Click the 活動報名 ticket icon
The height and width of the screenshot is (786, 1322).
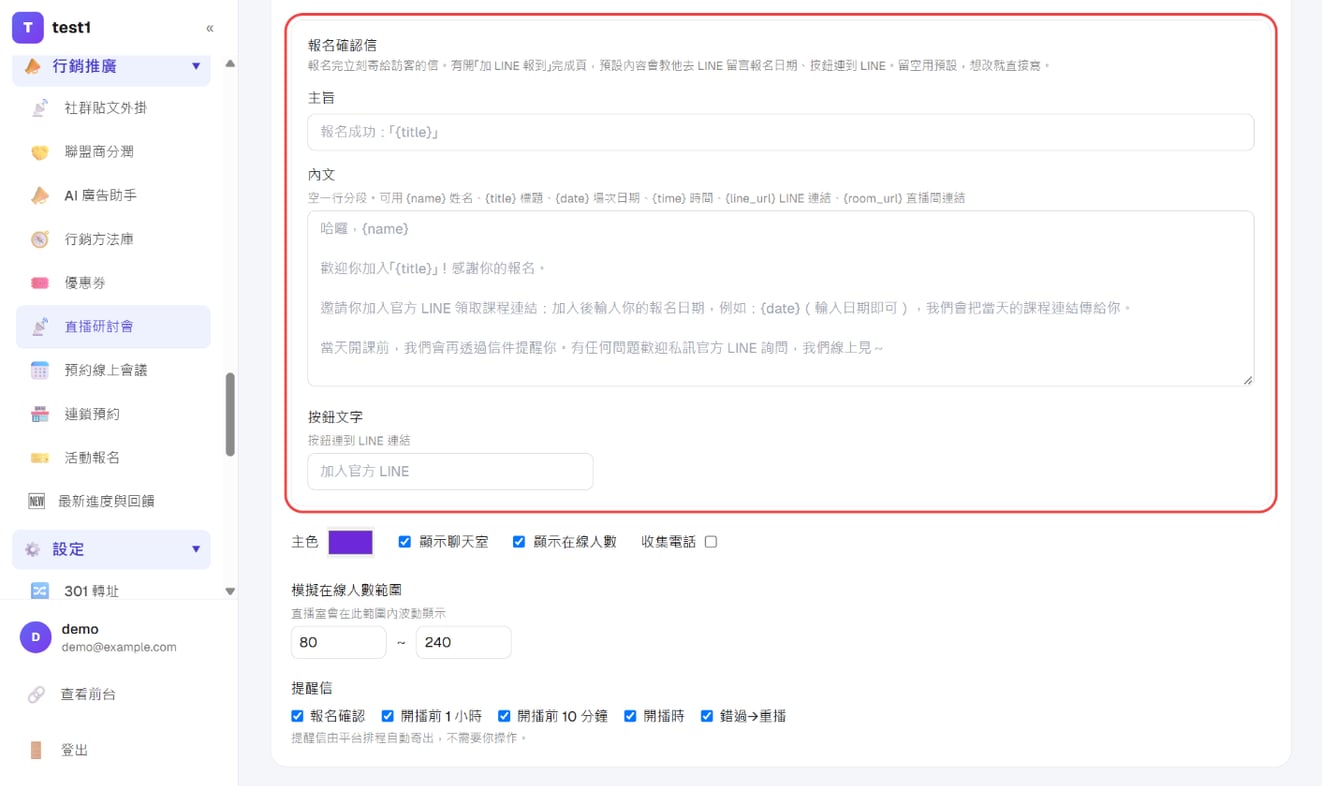coord(40,458)
